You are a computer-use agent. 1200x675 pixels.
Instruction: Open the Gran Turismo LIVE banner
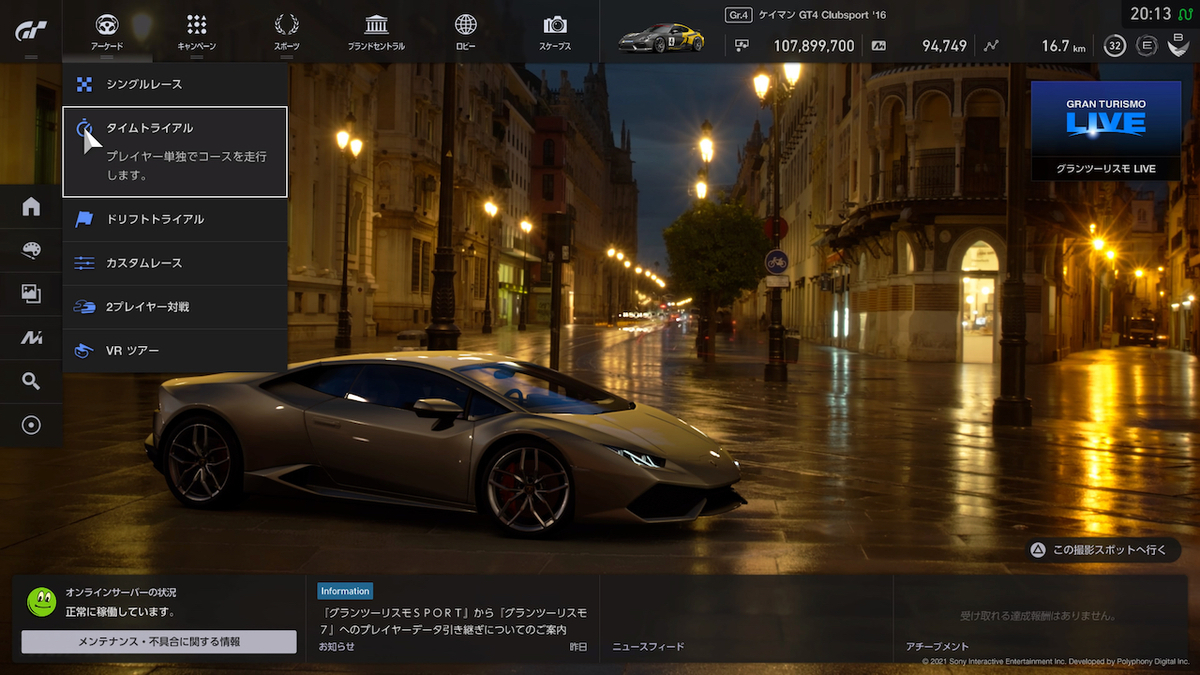tap(1105, 130)
